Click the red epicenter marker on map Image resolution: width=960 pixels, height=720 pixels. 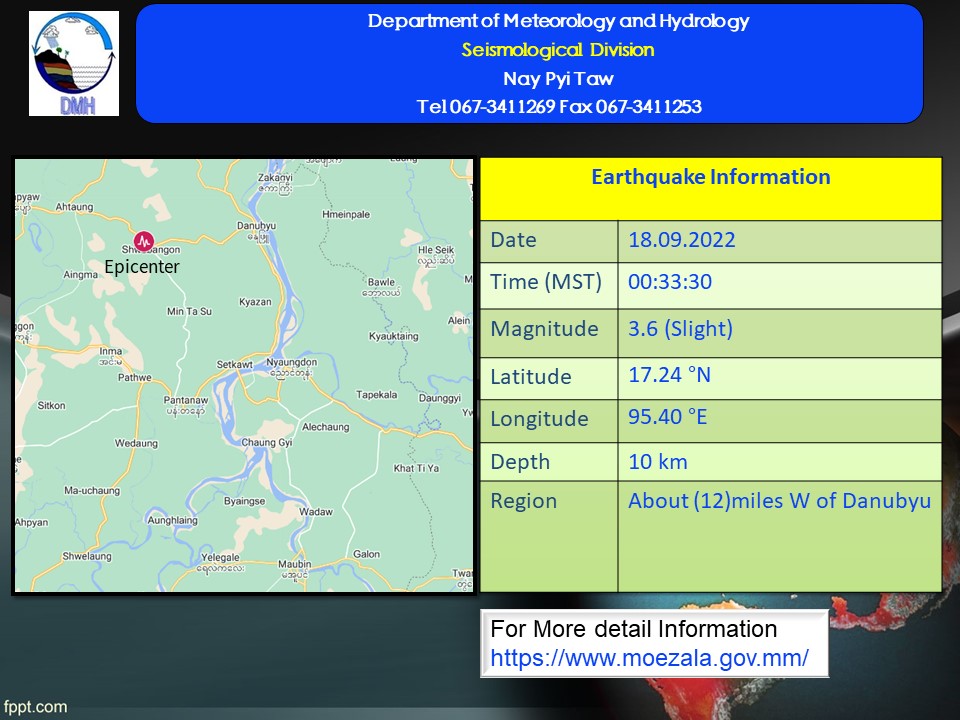coord(144,241)
